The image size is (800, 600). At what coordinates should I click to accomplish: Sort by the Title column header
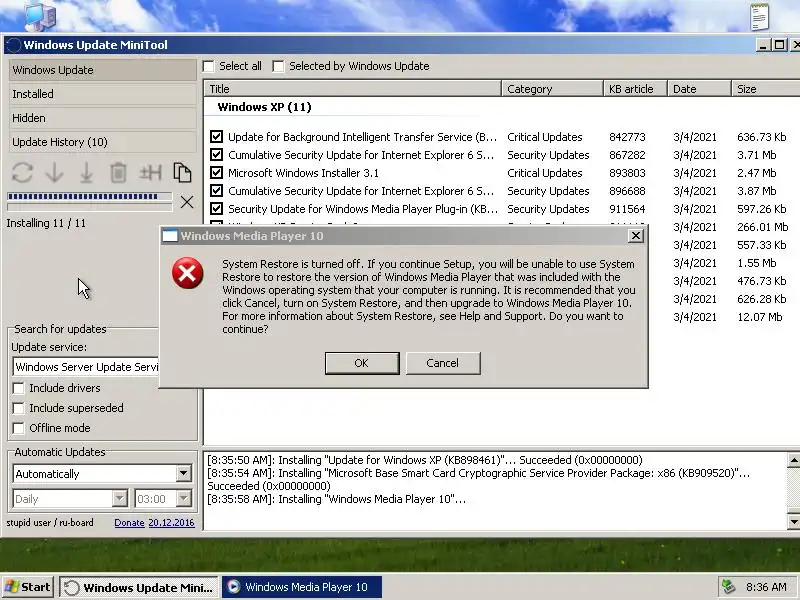(353, 89)
